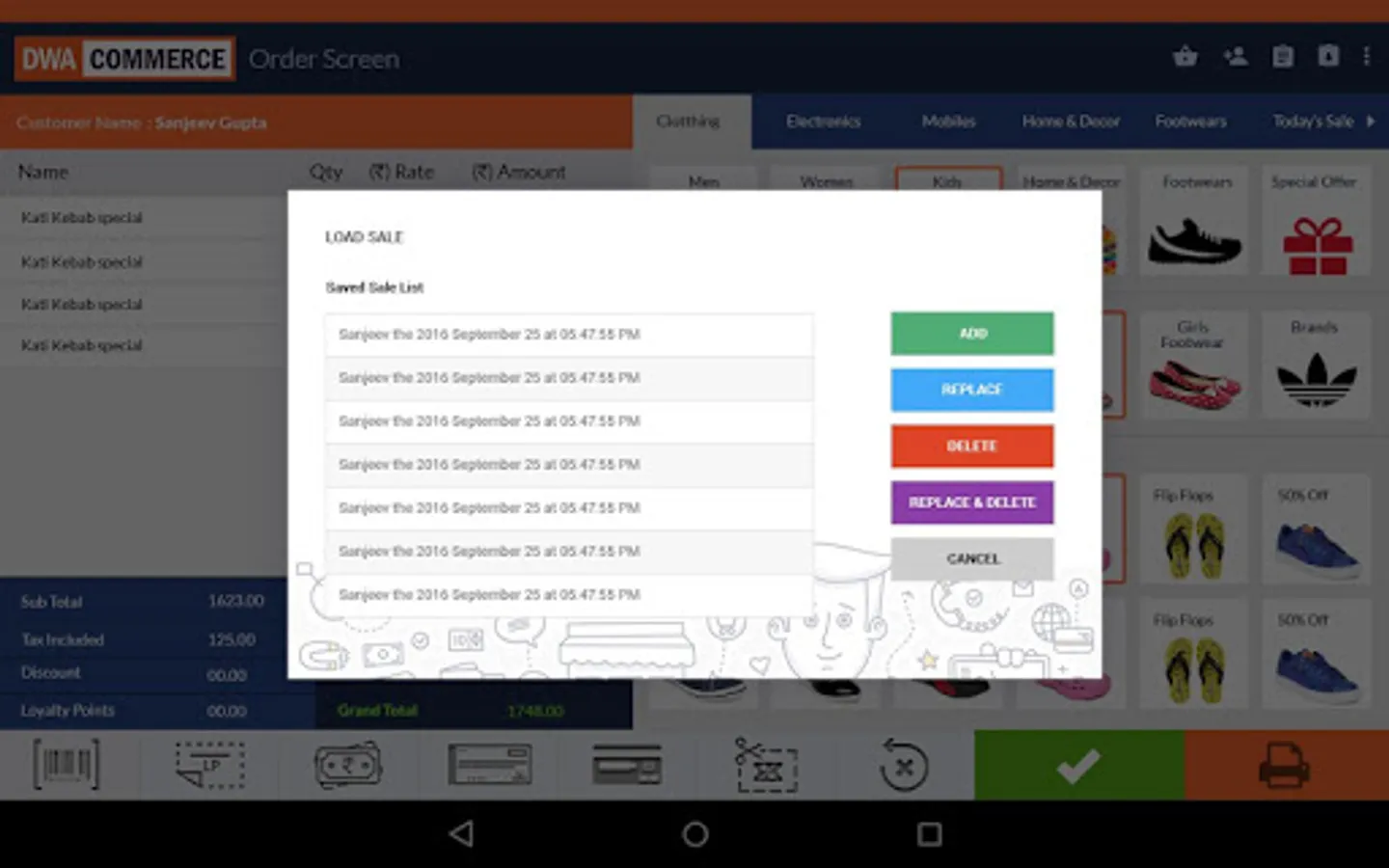Open the shopping basket icon
1389x868 pixels.
1185,56
